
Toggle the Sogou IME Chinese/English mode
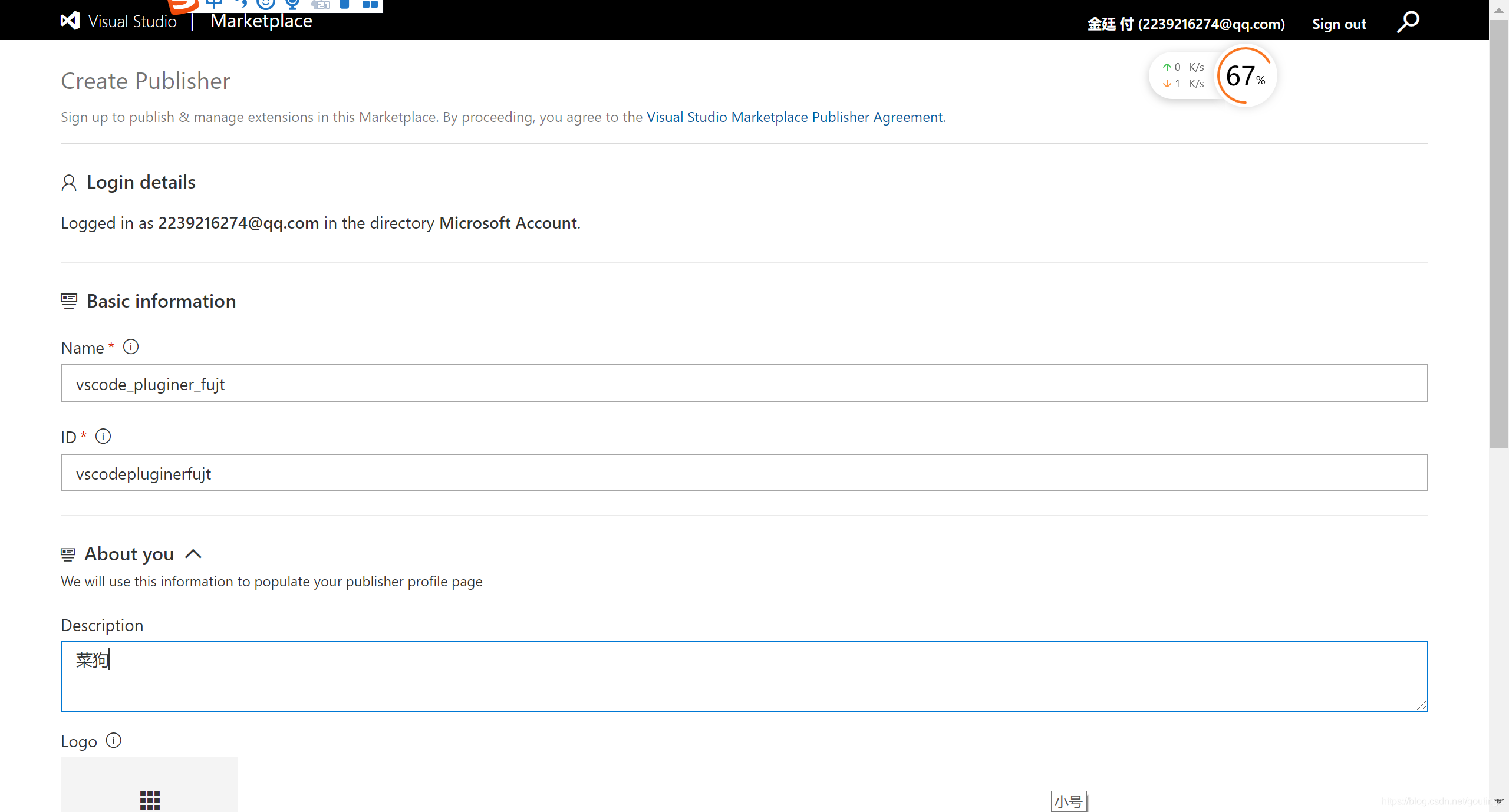(x=215, y=4)
